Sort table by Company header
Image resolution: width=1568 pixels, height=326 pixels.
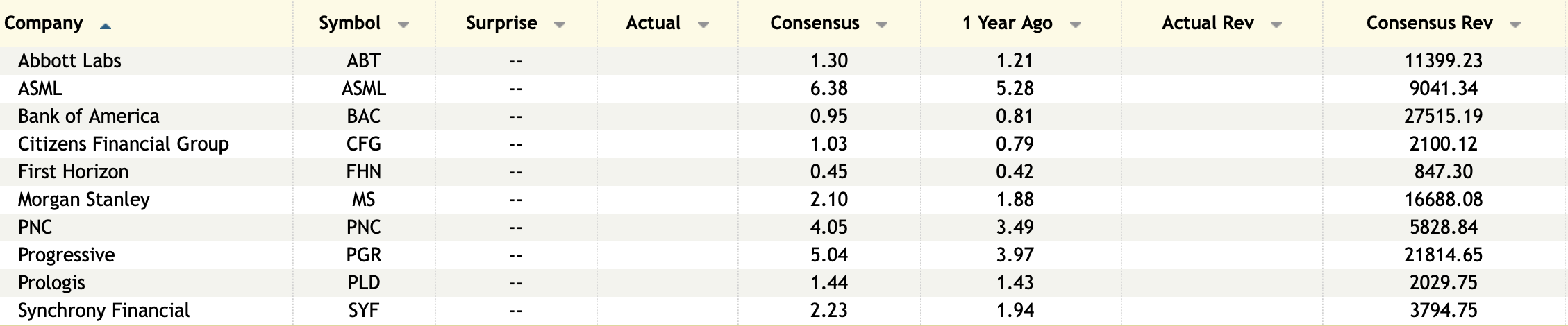pos(44,24)
